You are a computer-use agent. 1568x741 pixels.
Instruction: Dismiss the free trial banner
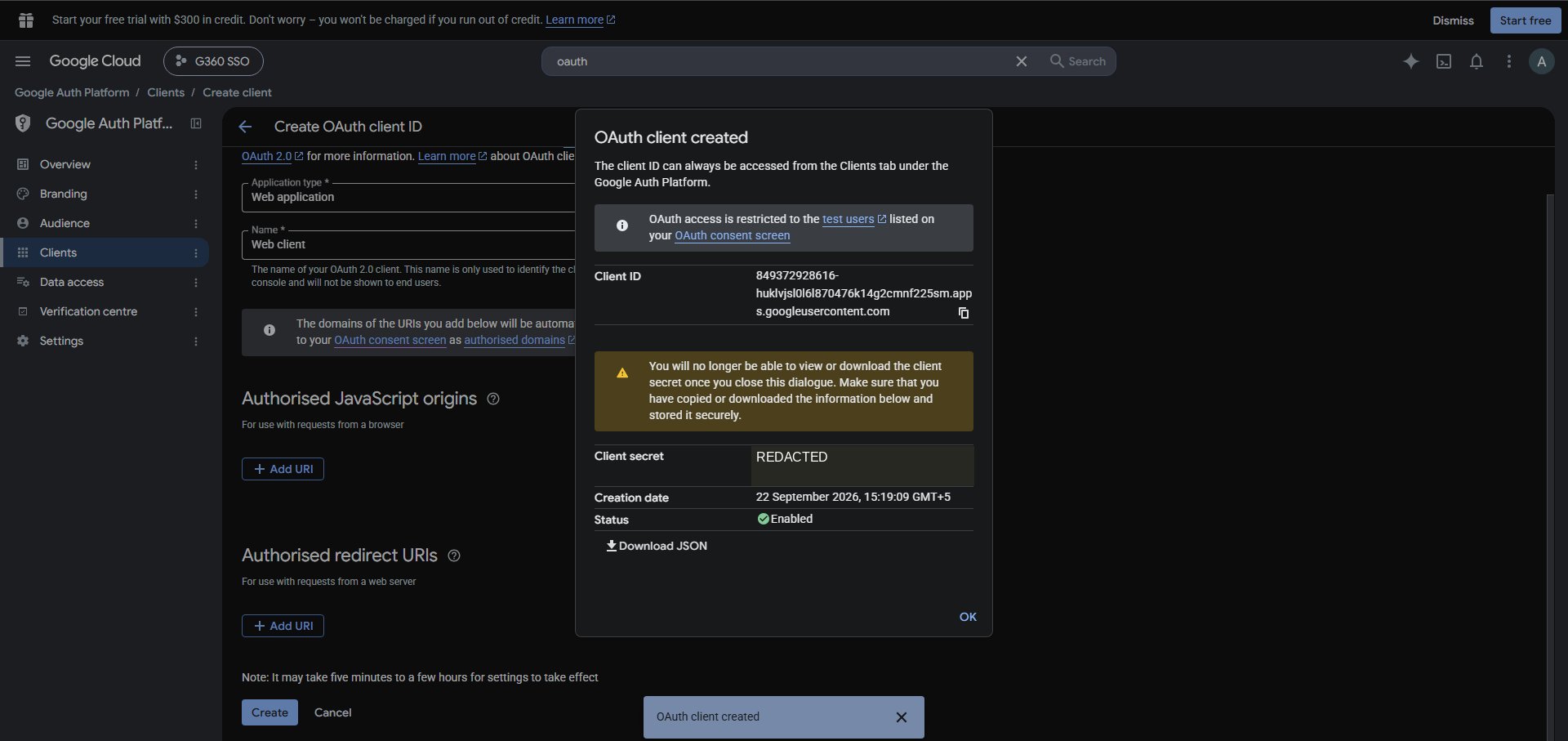pyautogui.click(x=1453, y=20)
